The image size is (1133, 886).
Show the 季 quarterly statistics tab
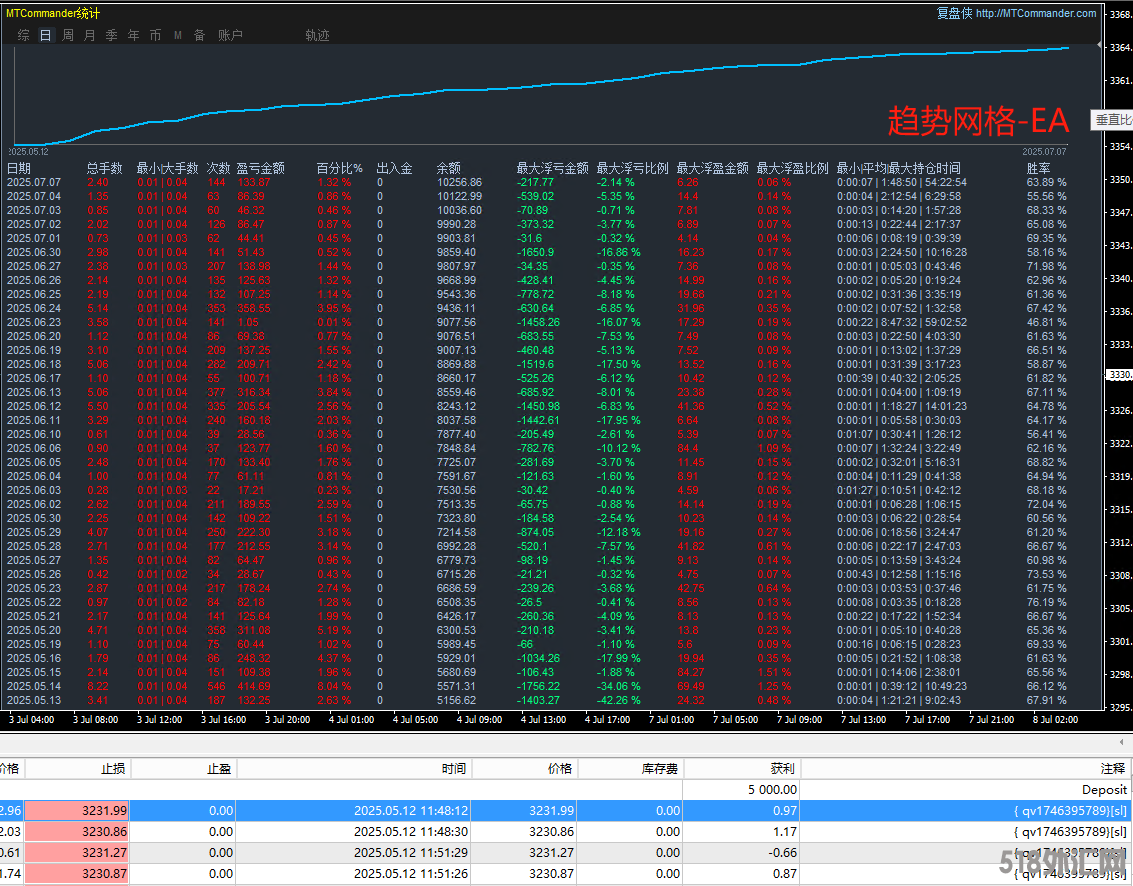point(111,35)
